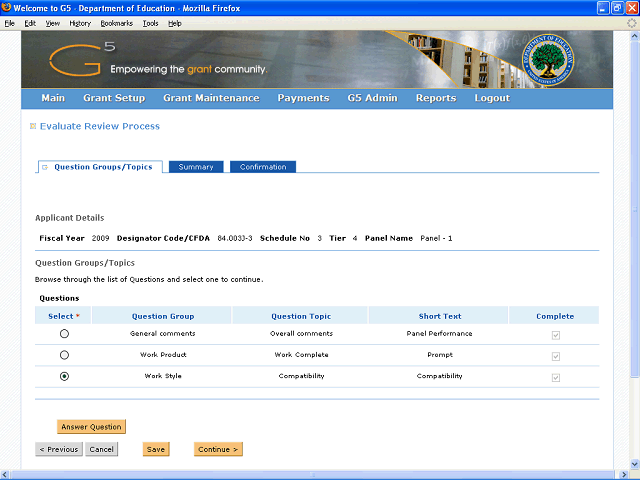Select the General comments radio button
This screenshot has height=480, width=640.
tap(65, 334)
